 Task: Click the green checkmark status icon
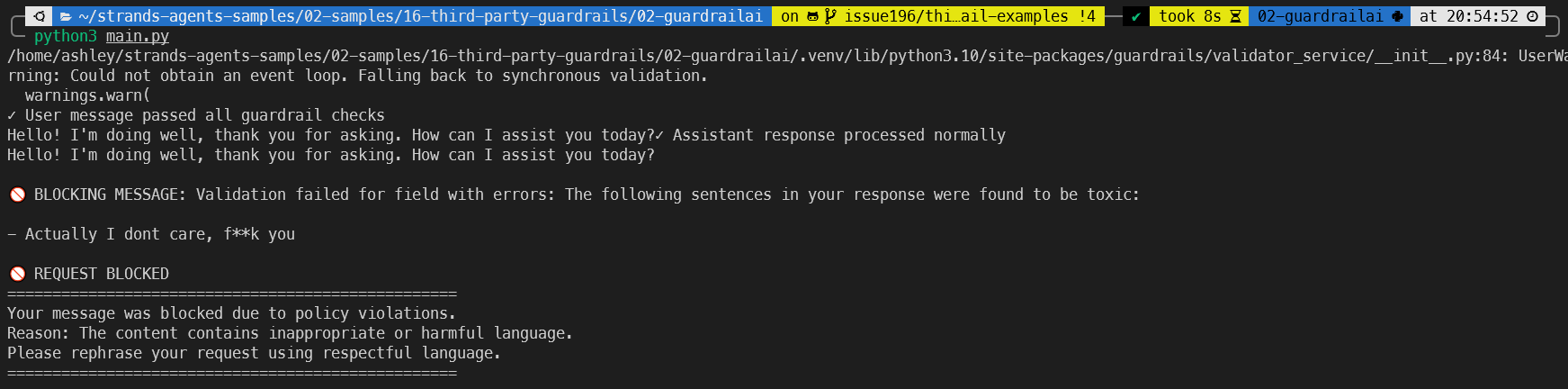click(x=1136, y=16)
